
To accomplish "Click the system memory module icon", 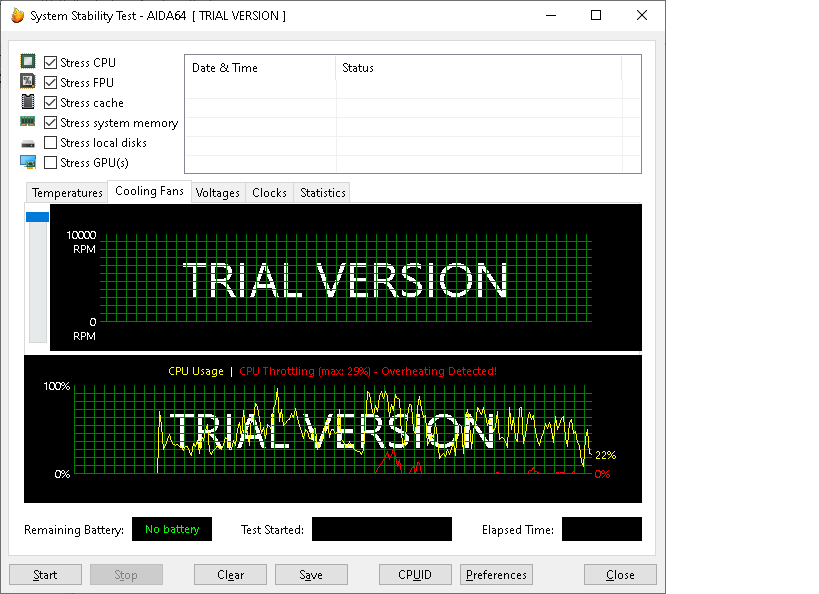I will pyautogui.click(x=27, y=121).
